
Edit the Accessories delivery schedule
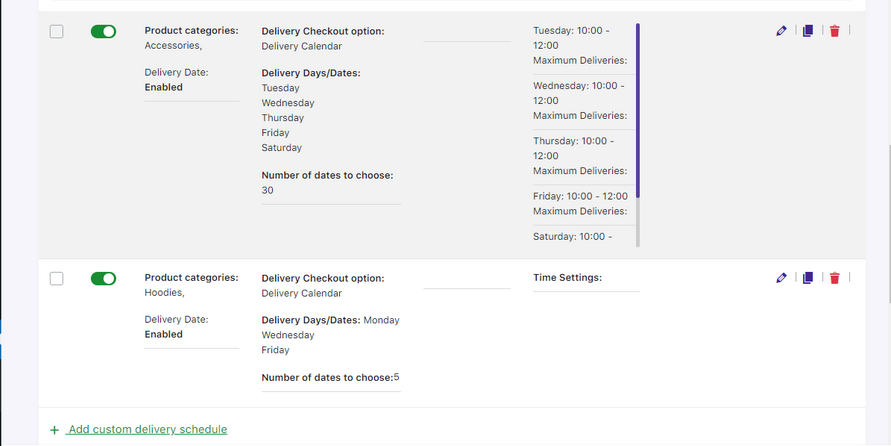tap(781, 31)
